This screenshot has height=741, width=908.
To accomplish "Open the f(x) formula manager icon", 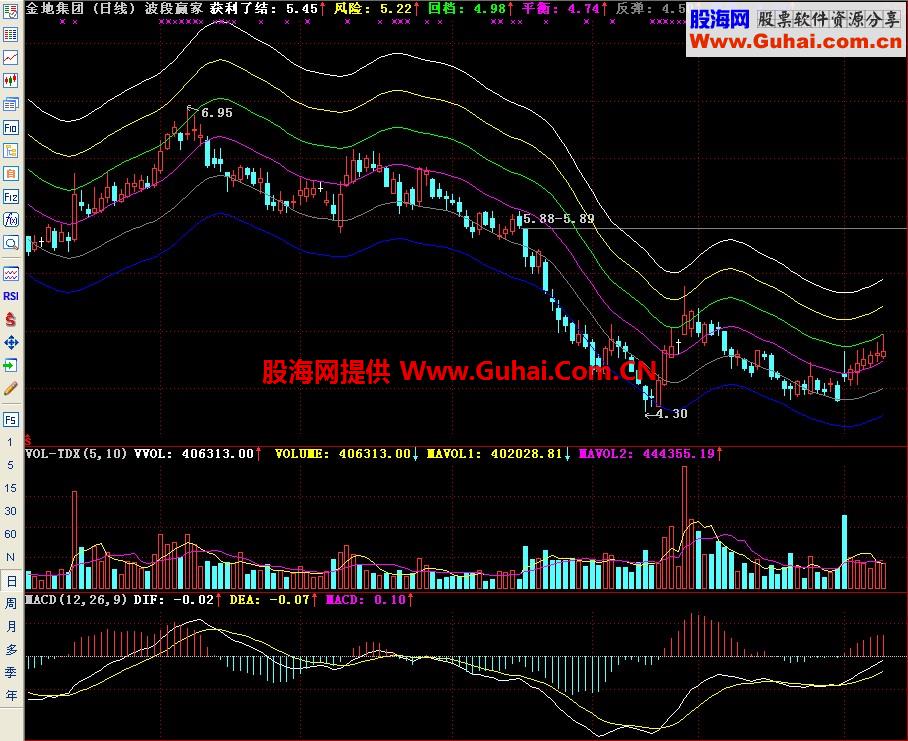I will point(10,220).
